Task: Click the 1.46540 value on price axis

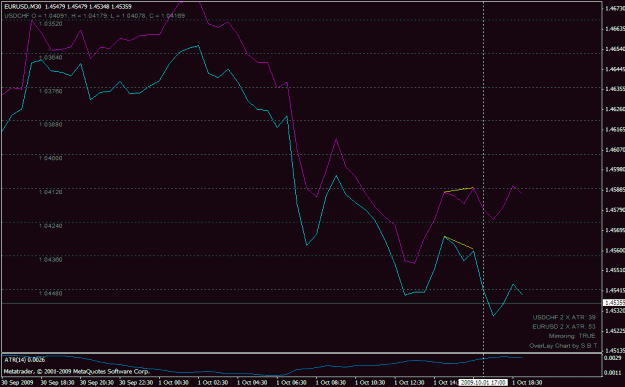Action: coord(615,49)
